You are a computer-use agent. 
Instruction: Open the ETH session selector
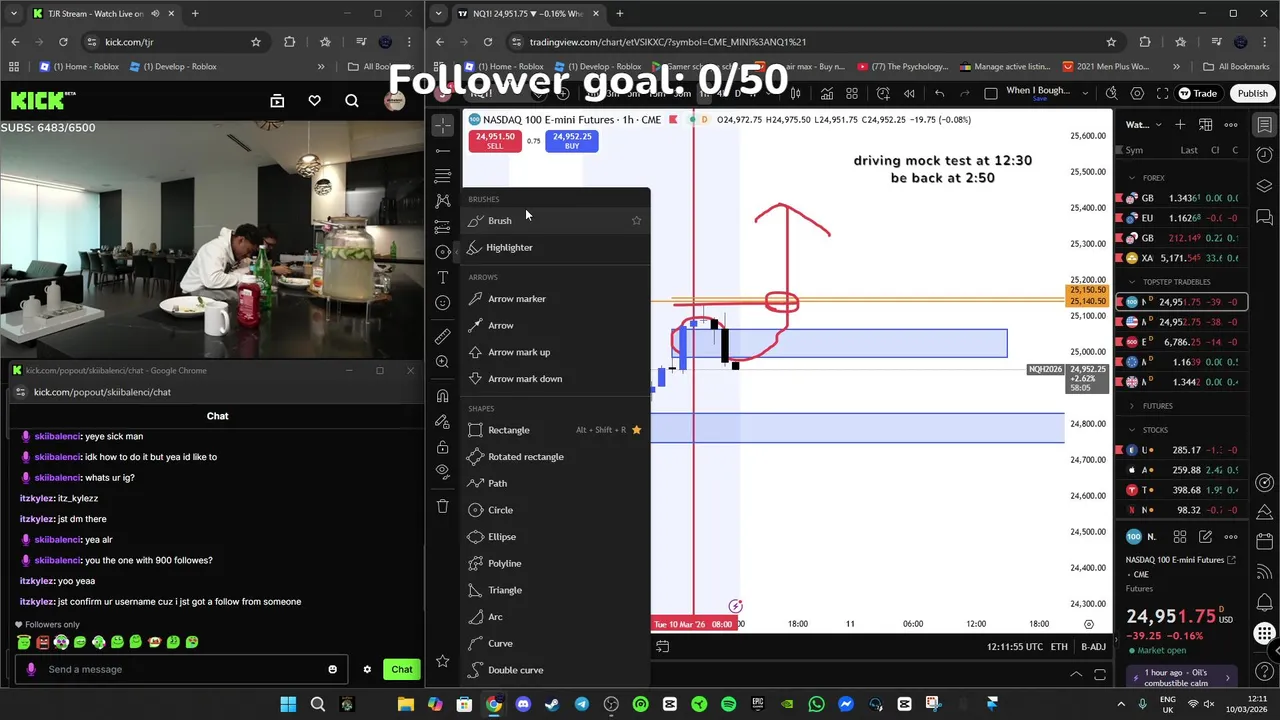pos(1059,647)
